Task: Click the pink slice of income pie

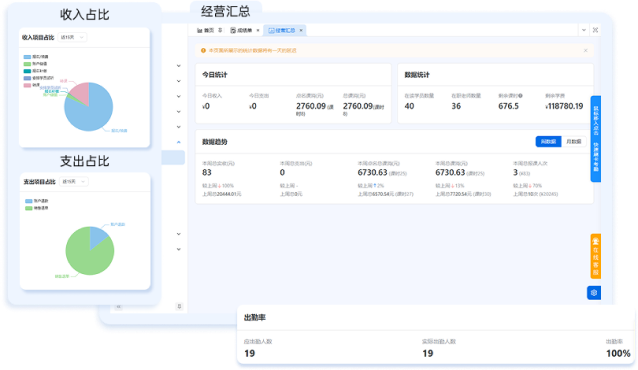Action: [x=81, y=92]
